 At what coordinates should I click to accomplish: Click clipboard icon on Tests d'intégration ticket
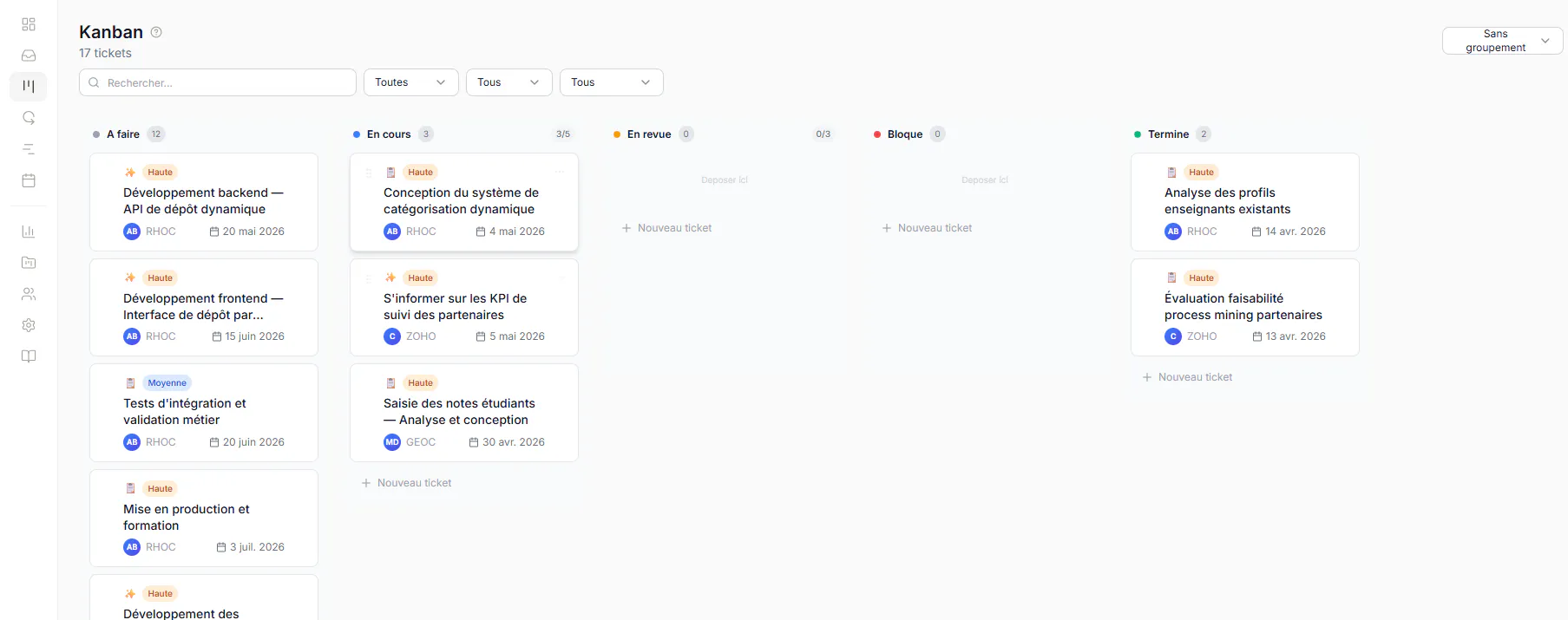click(130, 383)
